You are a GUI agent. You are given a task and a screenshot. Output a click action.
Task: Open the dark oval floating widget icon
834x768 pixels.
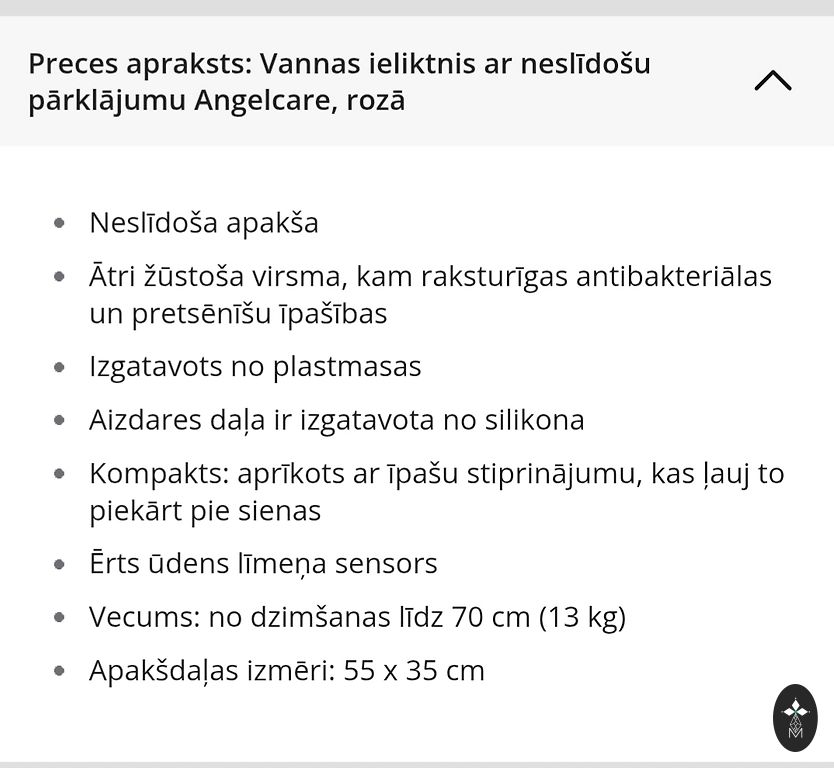pyautogui.click(x=796, y=718)
